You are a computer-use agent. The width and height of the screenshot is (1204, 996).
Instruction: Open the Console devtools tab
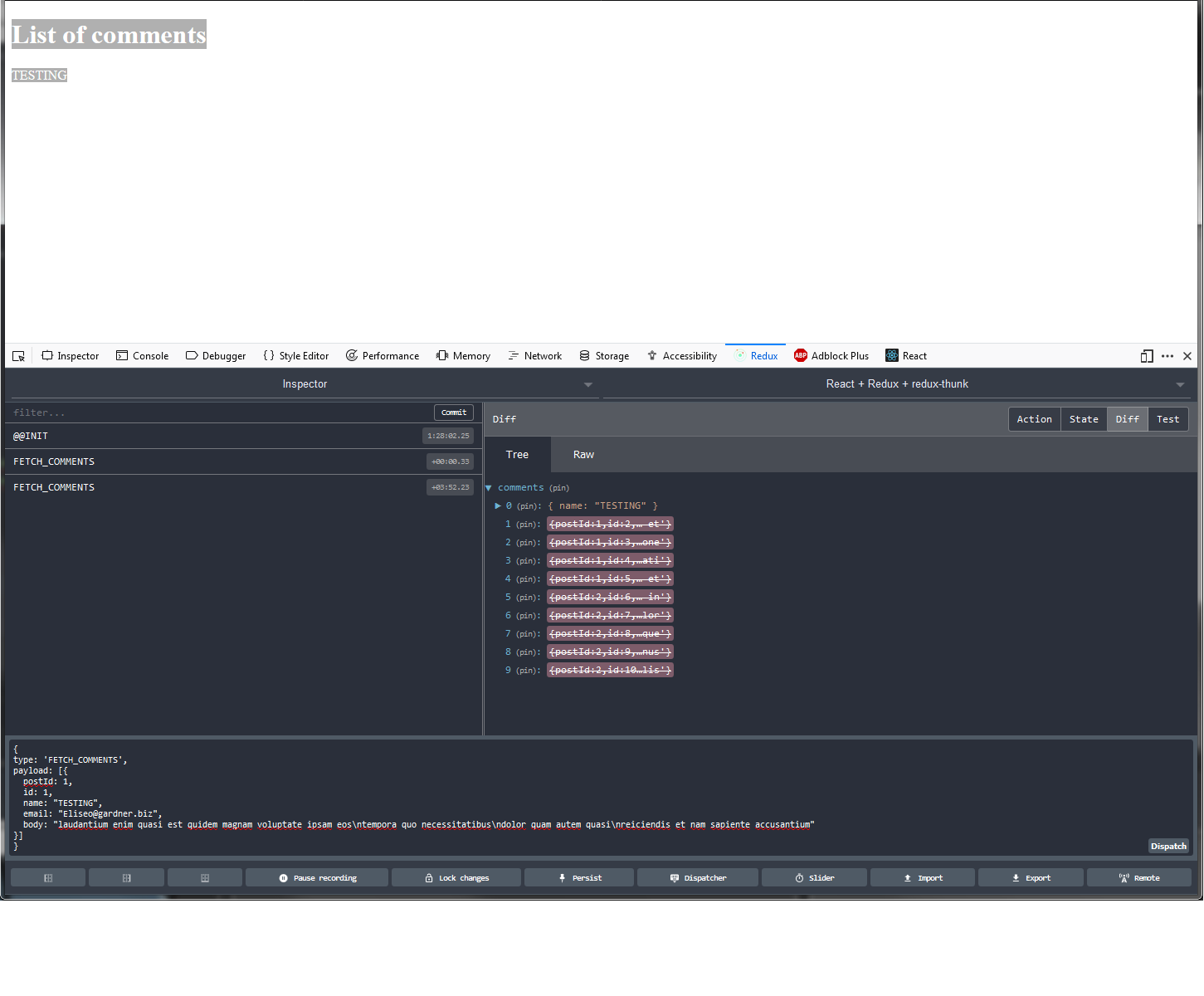coord(143,356)
